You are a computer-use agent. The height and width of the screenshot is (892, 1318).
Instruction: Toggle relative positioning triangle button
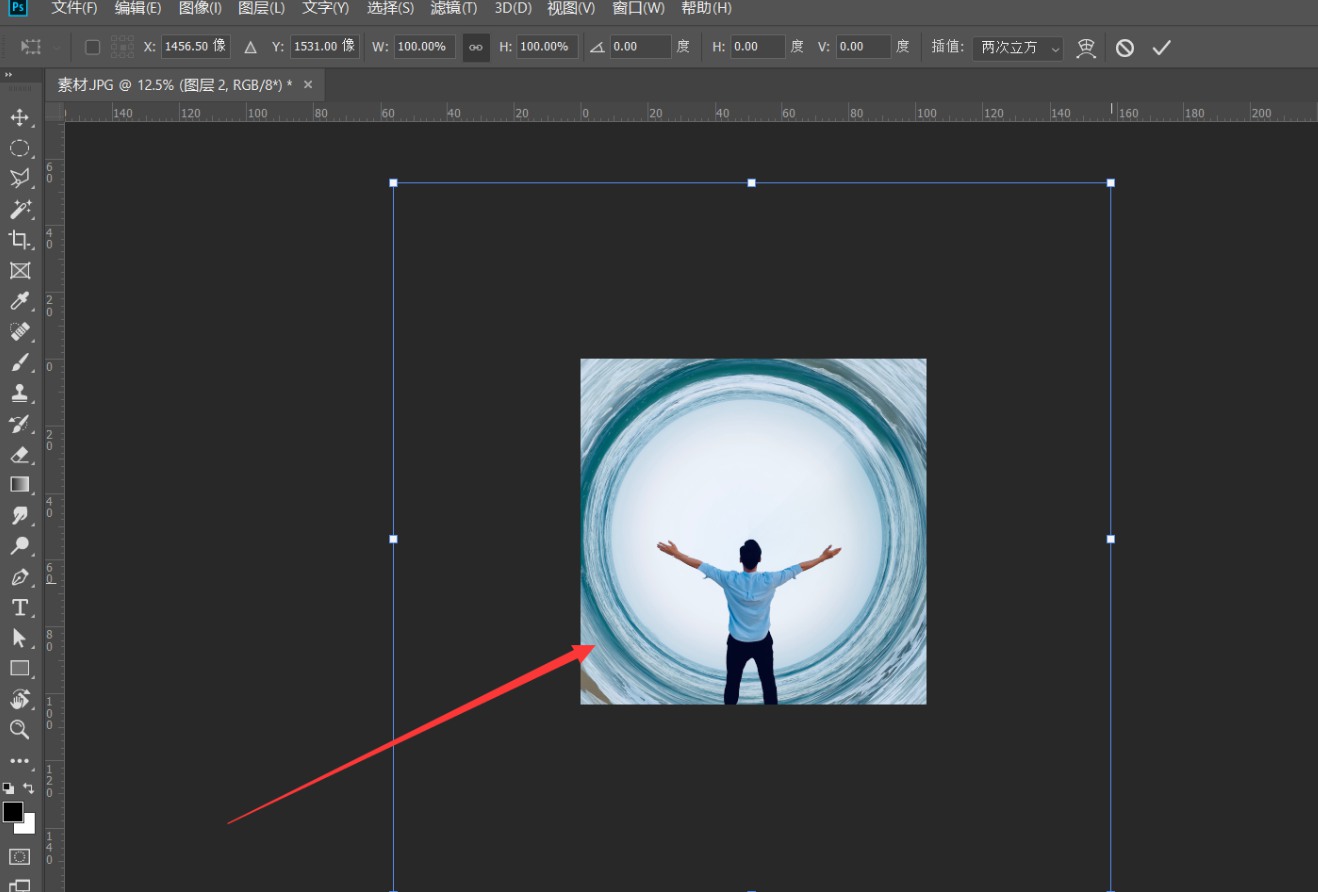pyautogui.click(x=250, y=47)
